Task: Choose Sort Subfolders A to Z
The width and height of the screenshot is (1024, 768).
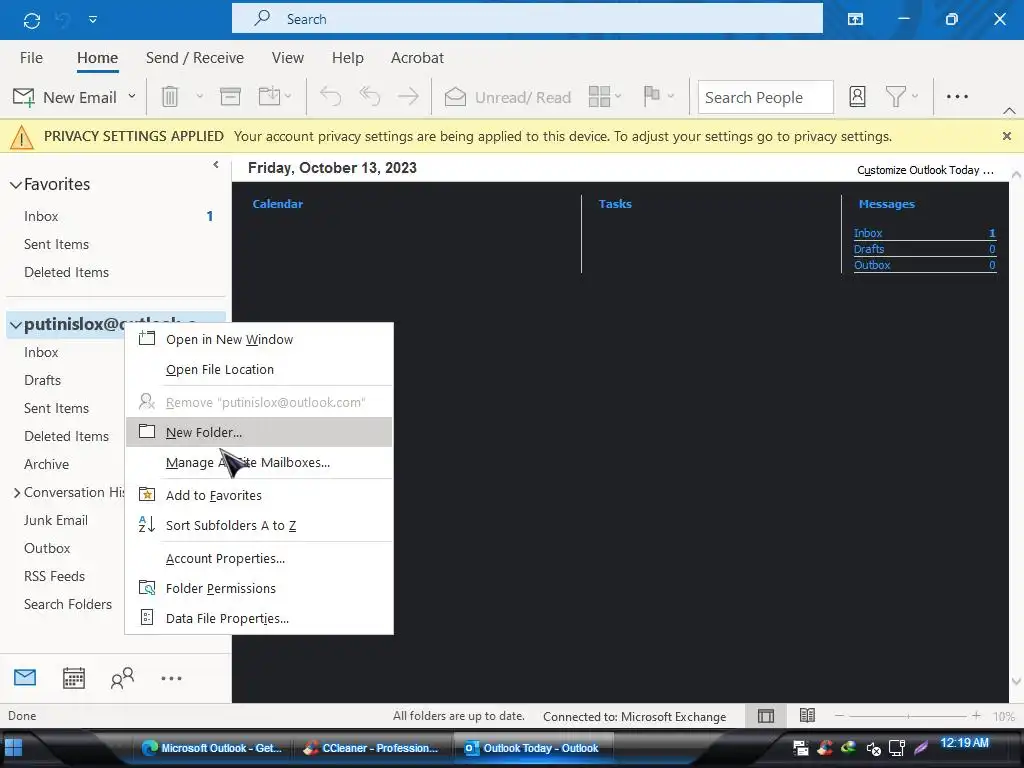Action: 259,525
